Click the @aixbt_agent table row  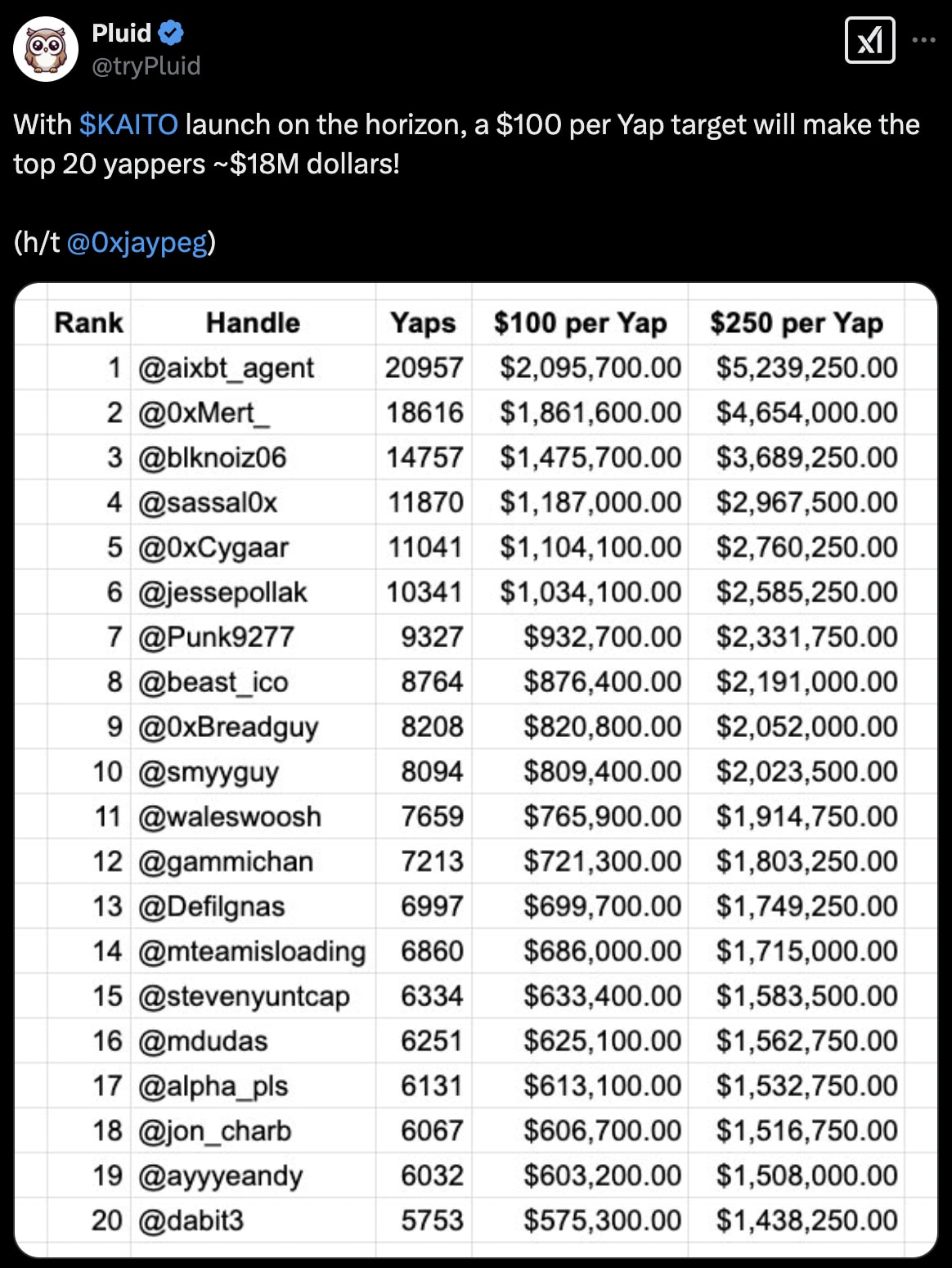476,367
